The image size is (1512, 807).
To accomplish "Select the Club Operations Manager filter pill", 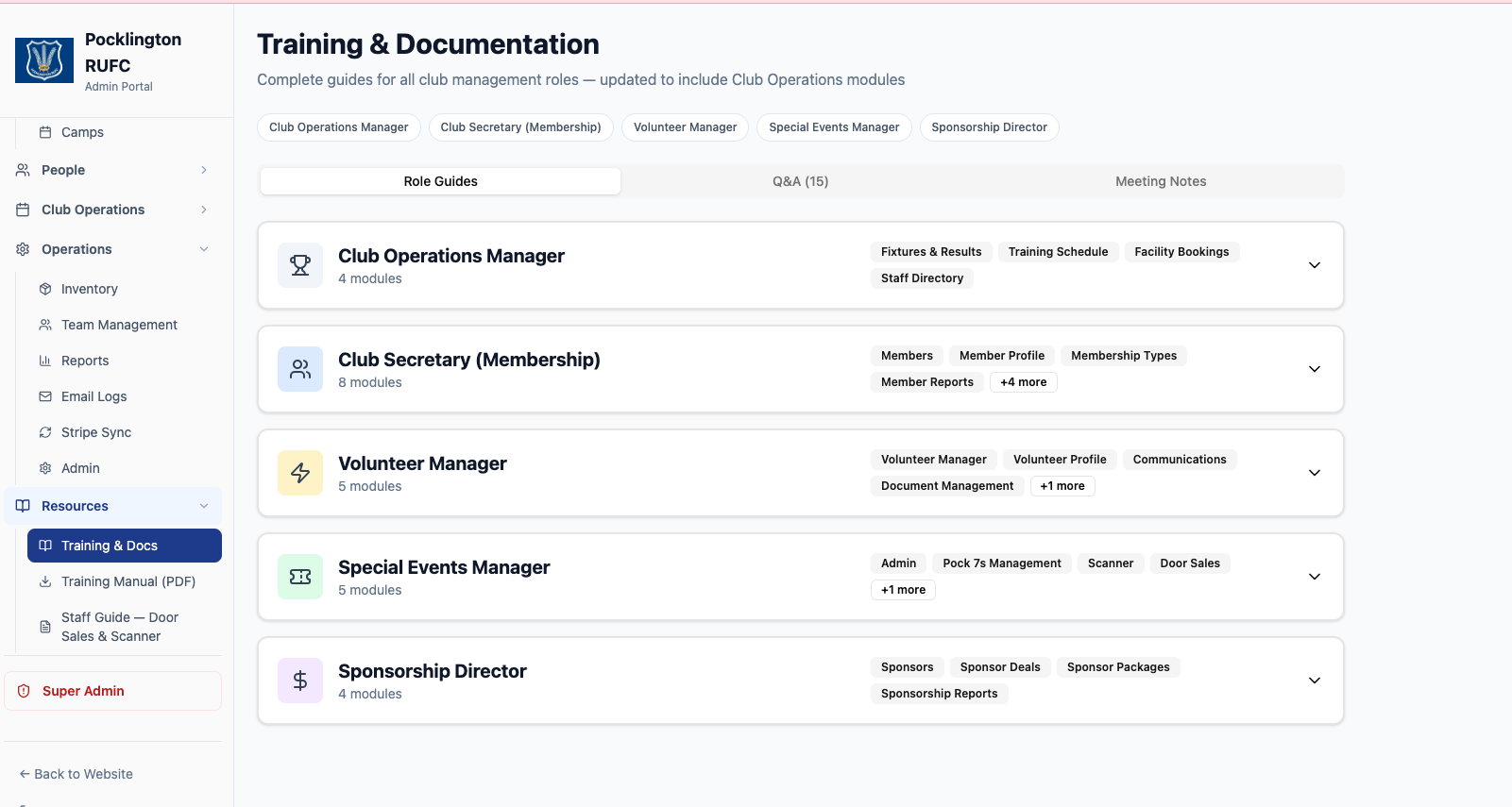I will click(339, 127).
